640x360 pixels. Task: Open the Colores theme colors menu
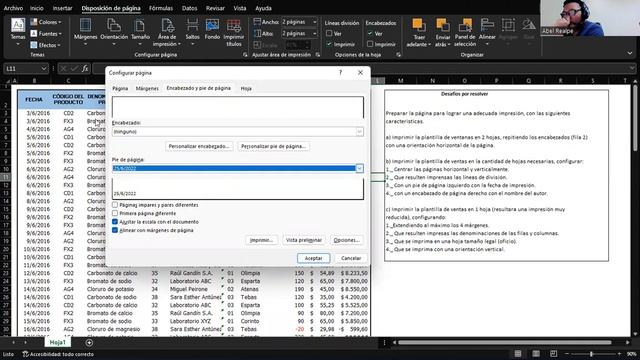tap(46, 22)
